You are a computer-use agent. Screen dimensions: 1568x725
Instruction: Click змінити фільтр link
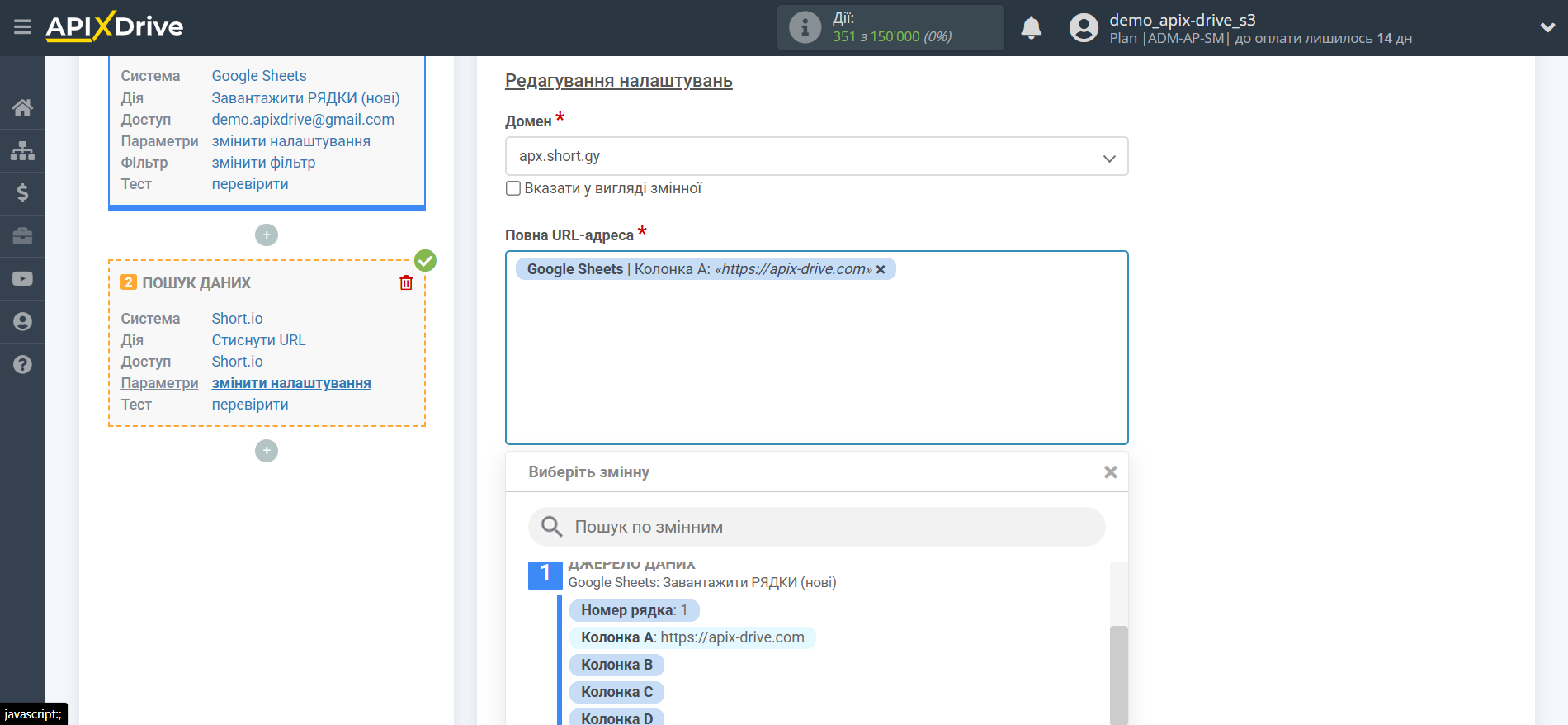click(x=263, y=163)
